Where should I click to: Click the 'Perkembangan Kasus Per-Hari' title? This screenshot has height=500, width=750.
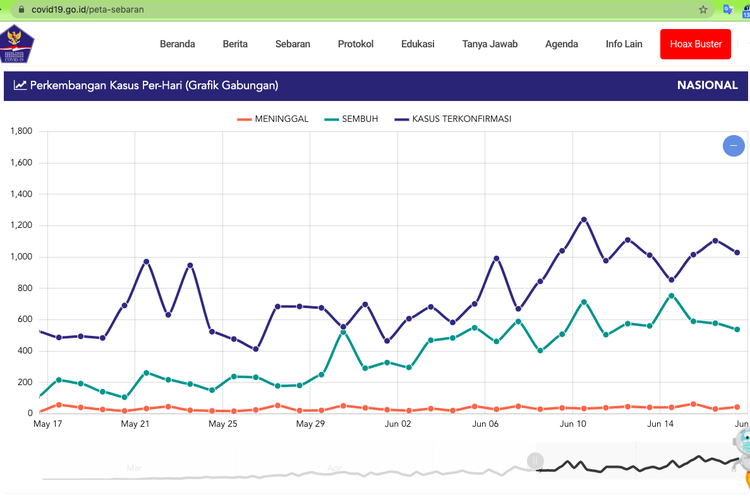click(154, 85)
